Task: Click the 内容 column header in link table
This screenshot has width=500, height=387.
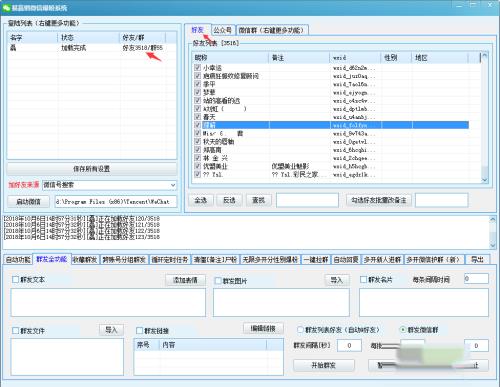Action: [213, 345]
